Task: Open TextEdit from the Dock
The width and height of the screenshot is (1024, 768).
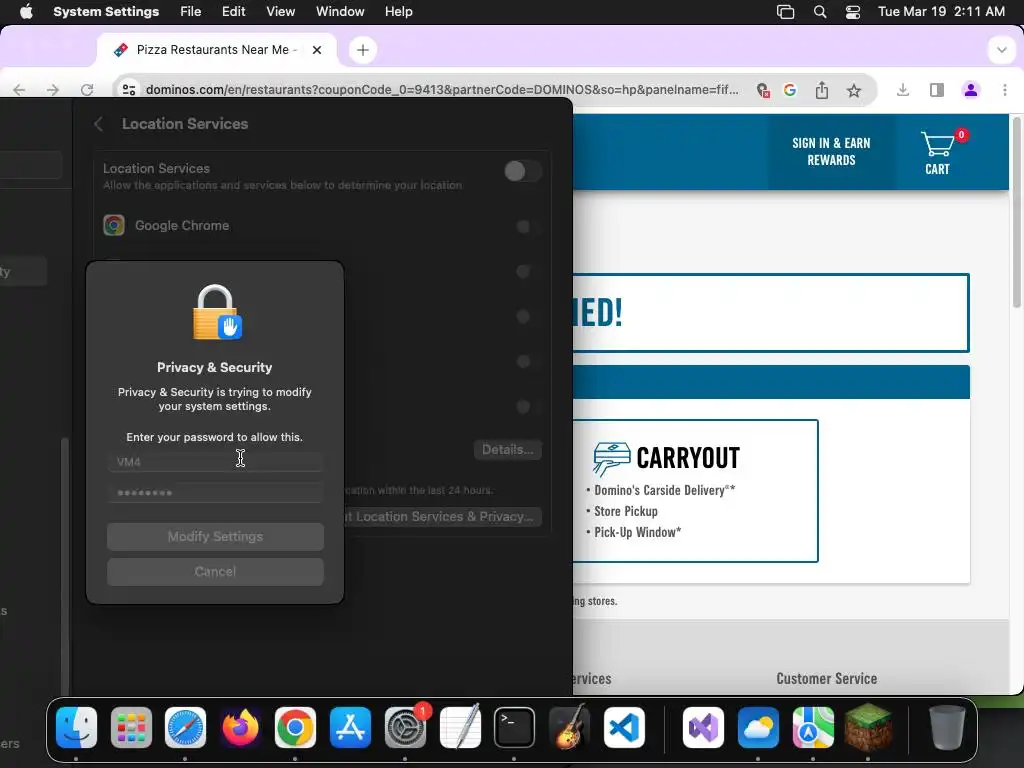Action: click(x=460, y=728)
